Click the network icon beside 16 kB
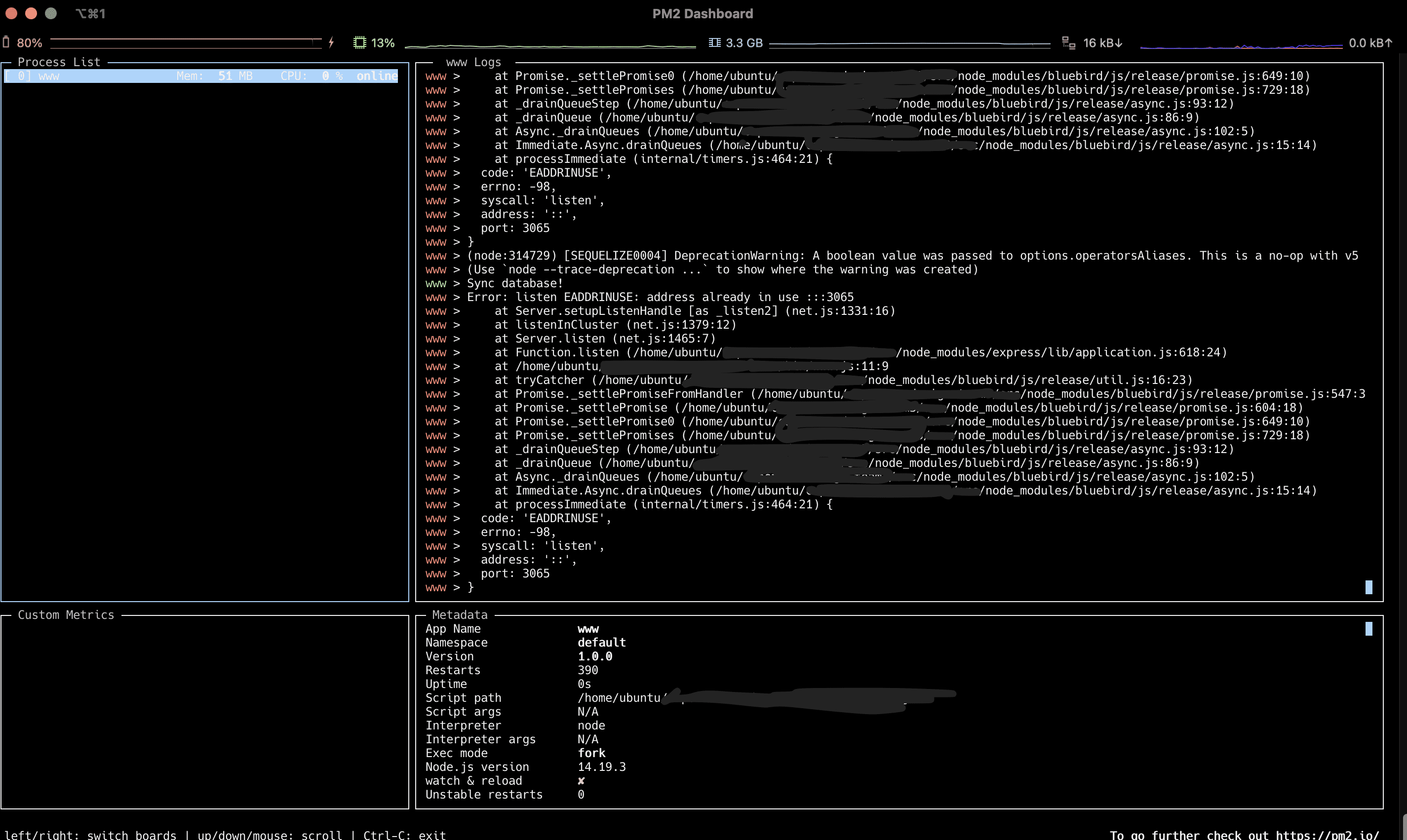The image size is (1407, 840). point(1068,42)
